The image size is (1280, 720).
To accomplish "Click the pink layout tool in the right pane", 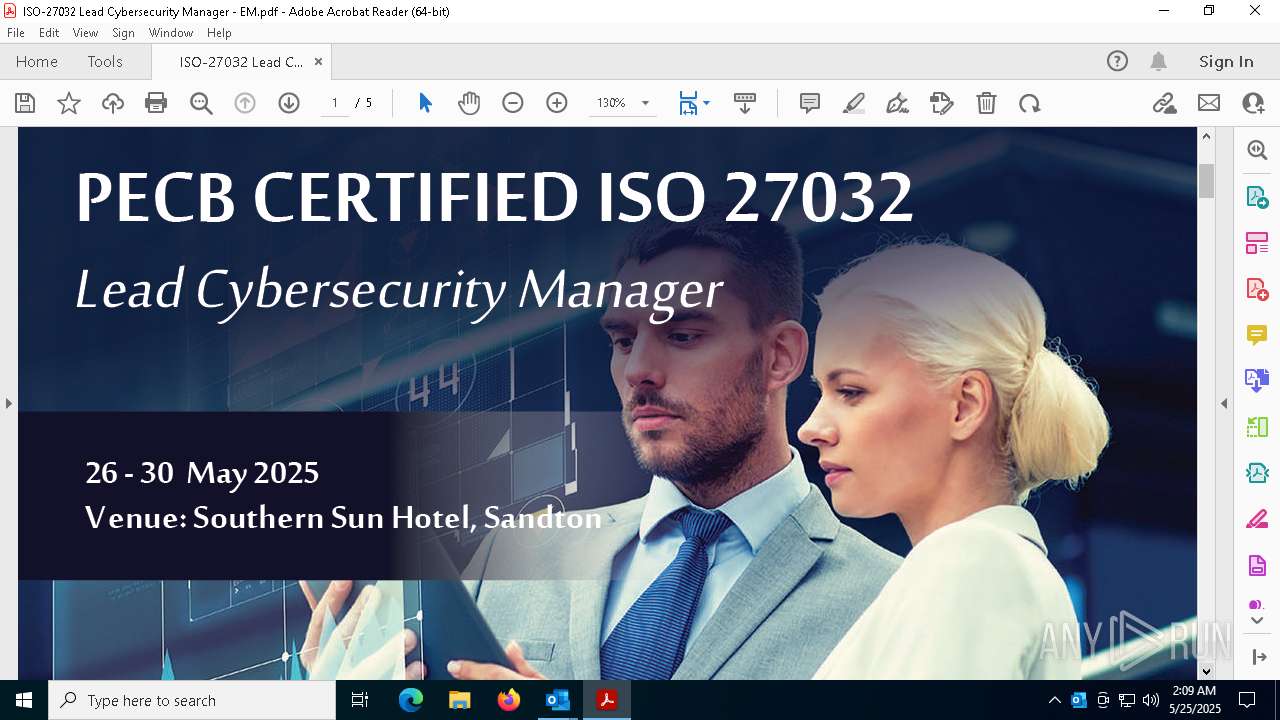I will tap(1257, 243).
